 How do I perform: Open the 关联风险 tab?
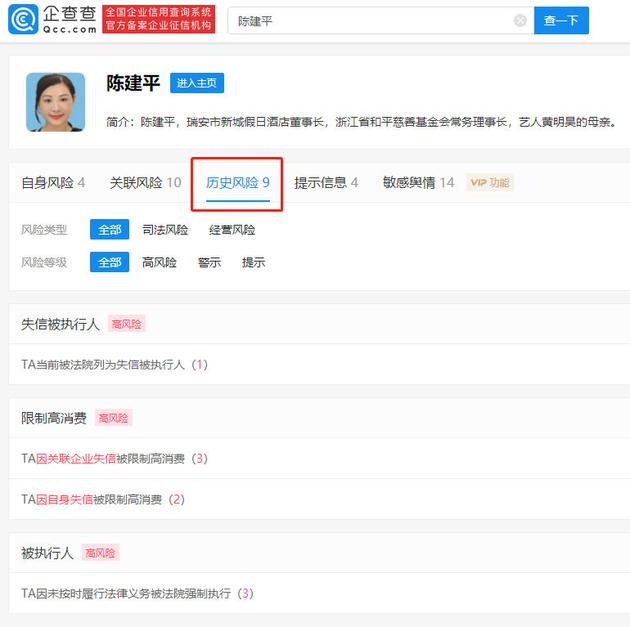(145, 183)
